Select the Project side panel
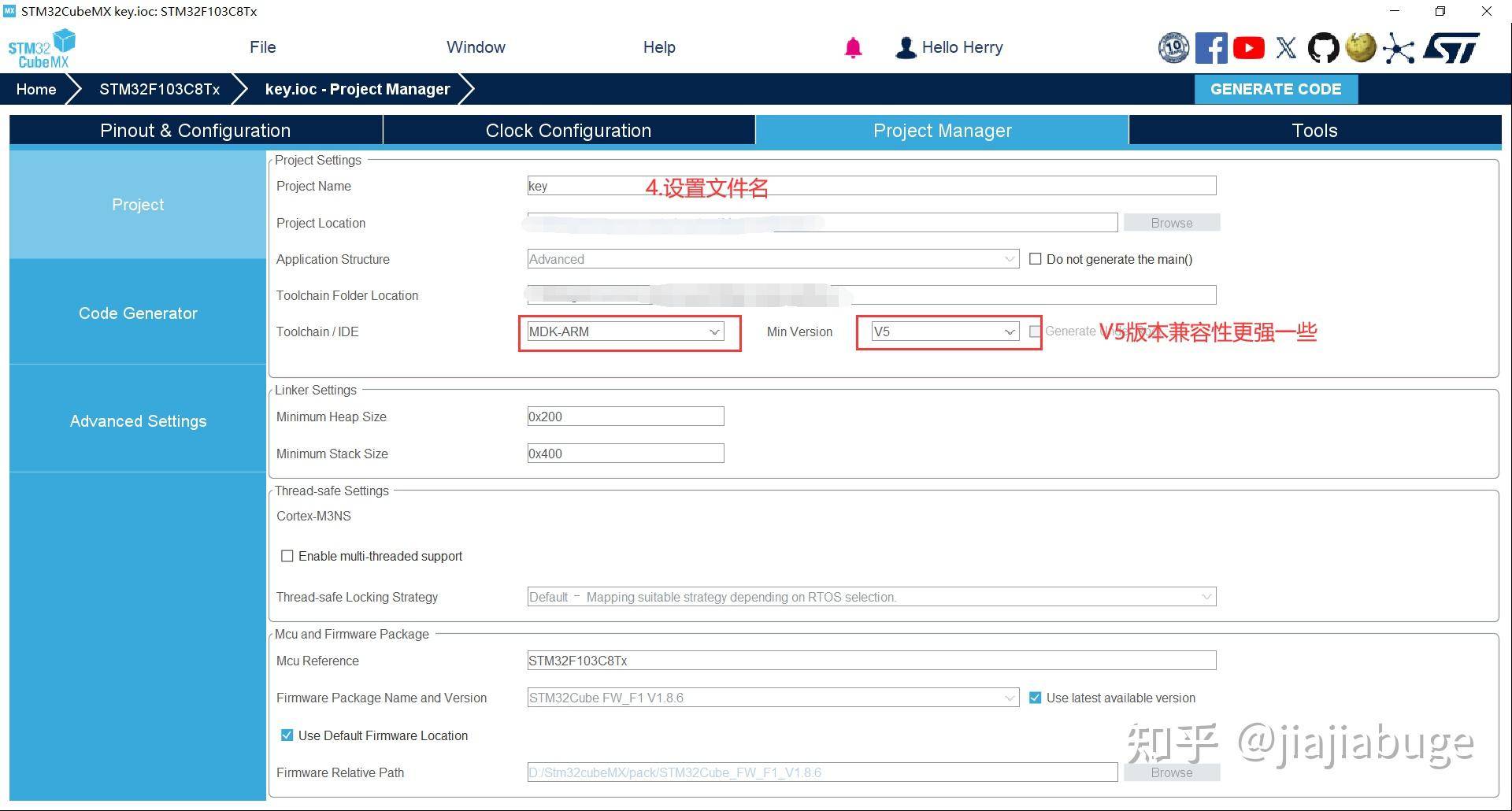 tap(138, 205)
